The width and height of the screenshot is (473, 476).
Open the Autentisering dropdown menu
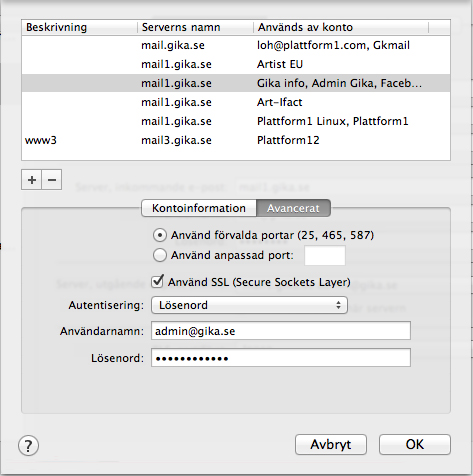coord(249,305)
